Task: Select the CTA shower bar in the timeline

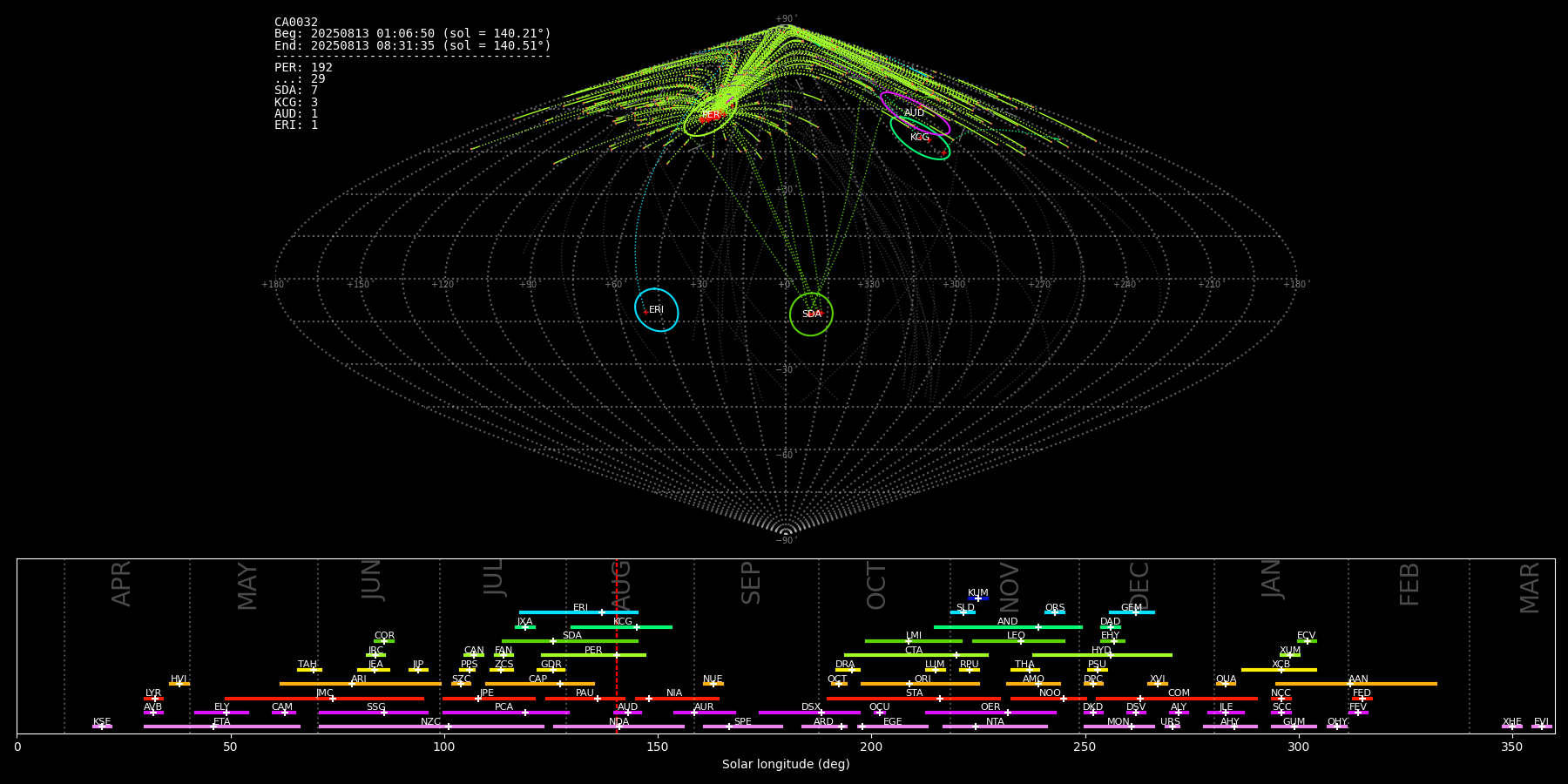Action: 916,655
